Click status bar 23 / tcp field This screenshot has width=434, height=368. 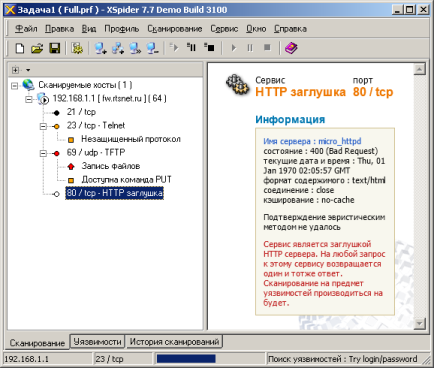(x=123, y=359)
